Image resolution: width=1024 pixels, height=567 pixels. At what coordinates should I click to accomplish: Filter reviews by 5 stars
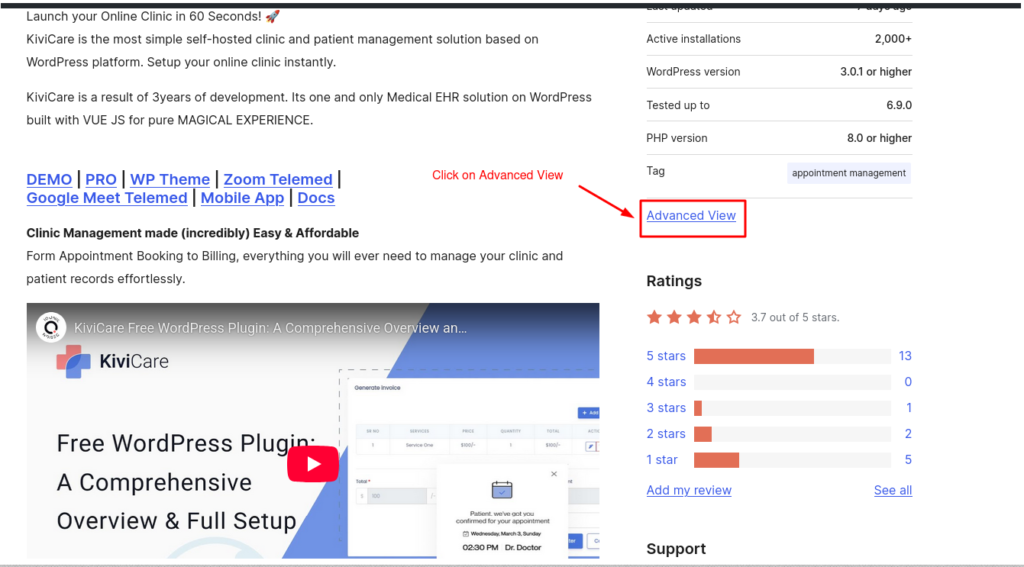point(666,356)
